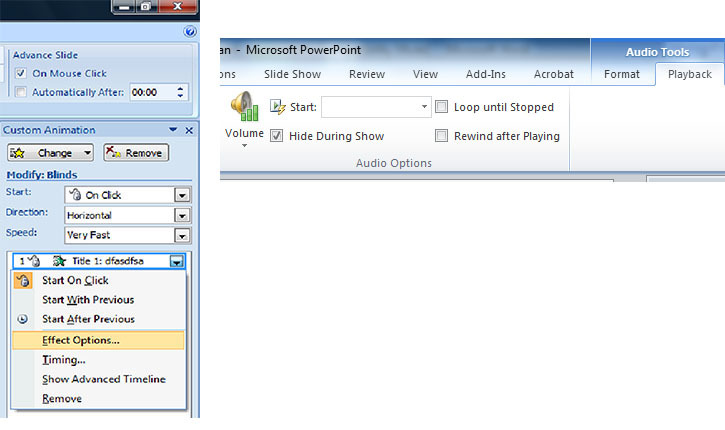Screen dimensions: 725x430
Task: Open dropdown arrow on Title 1 animation item
Action: [176, 262]
